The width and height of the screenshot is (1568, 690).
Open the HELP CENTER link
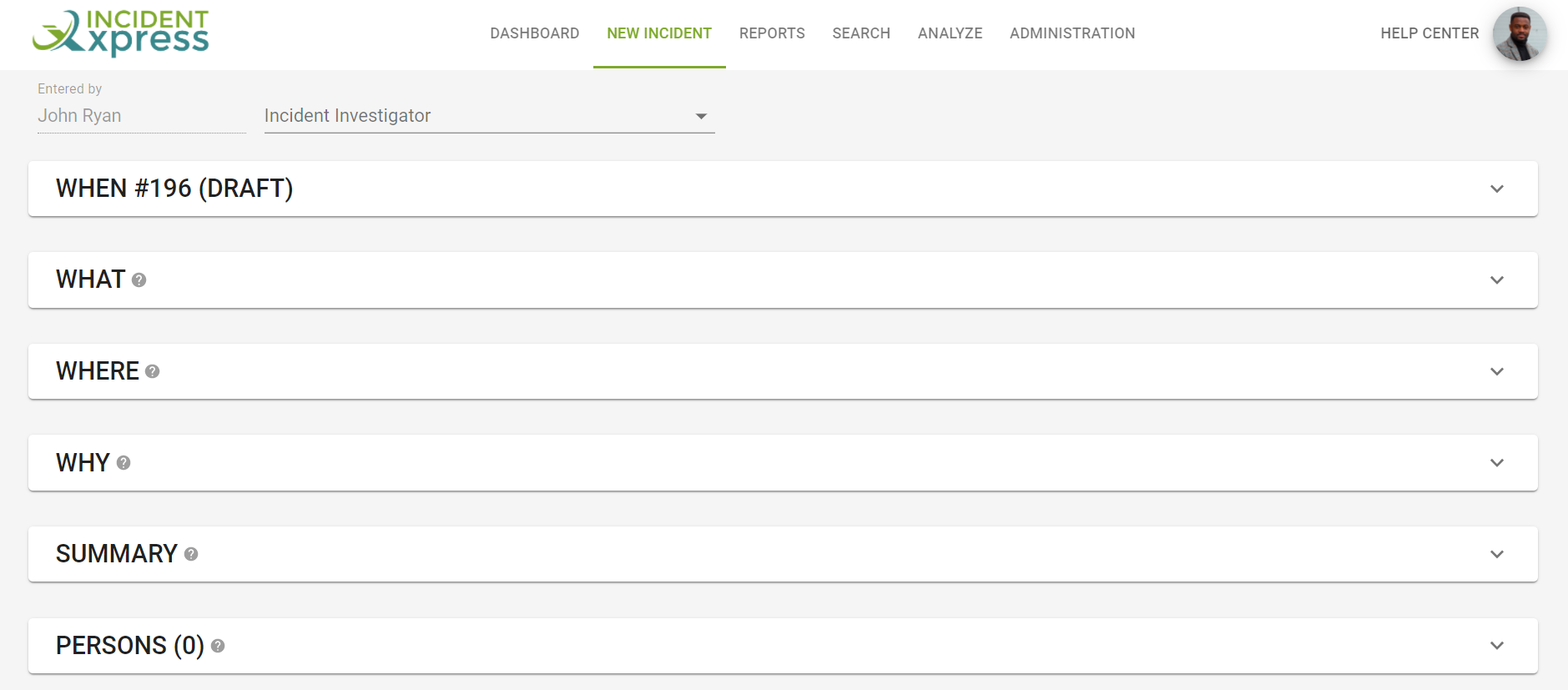pos(1429,33)
